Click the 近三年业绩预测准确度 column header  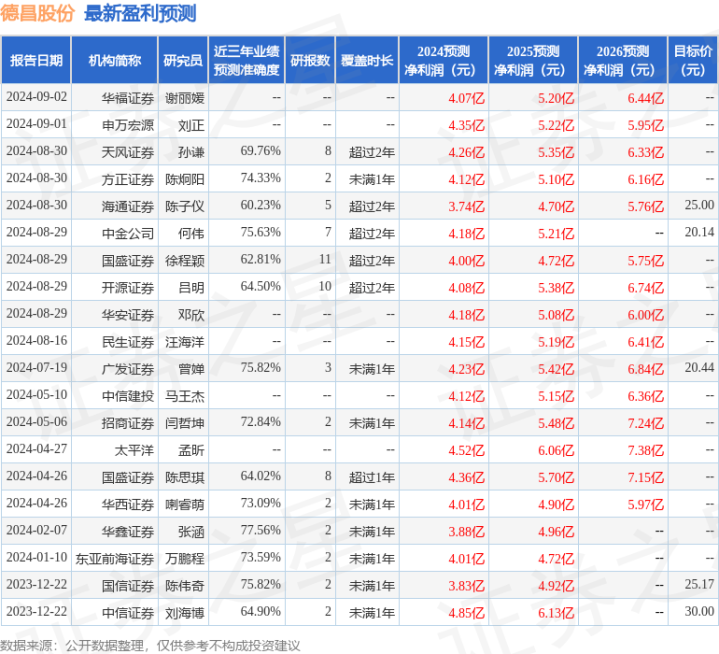[x=247, y=61]
